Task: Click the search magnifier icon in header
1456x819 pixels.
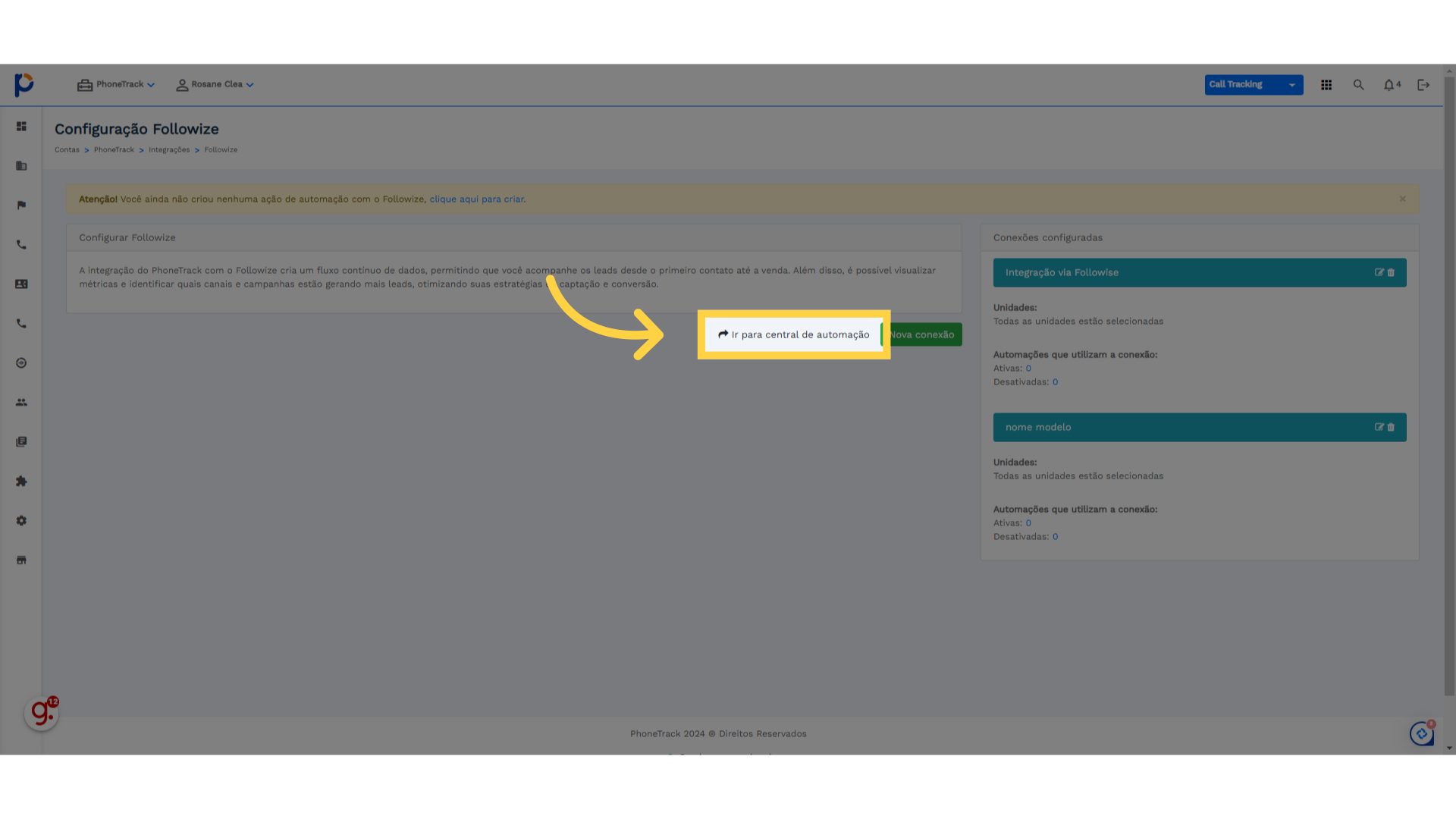Action: coord(1358,85)
